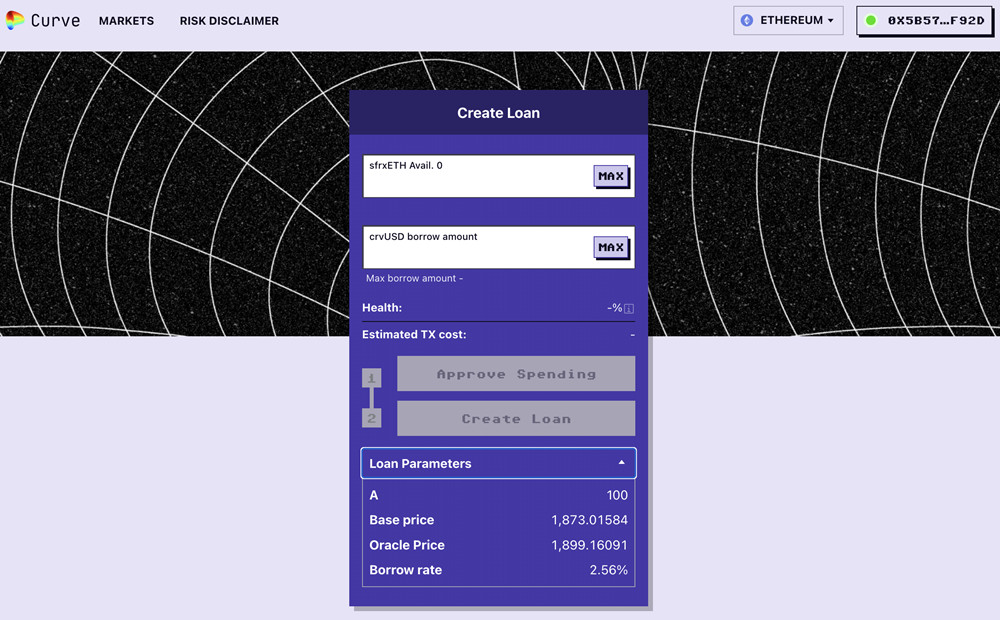Click MAX on the sfrxETH collateral field
The height and width of the screenshot is (620, 1000).
point(611,176)
